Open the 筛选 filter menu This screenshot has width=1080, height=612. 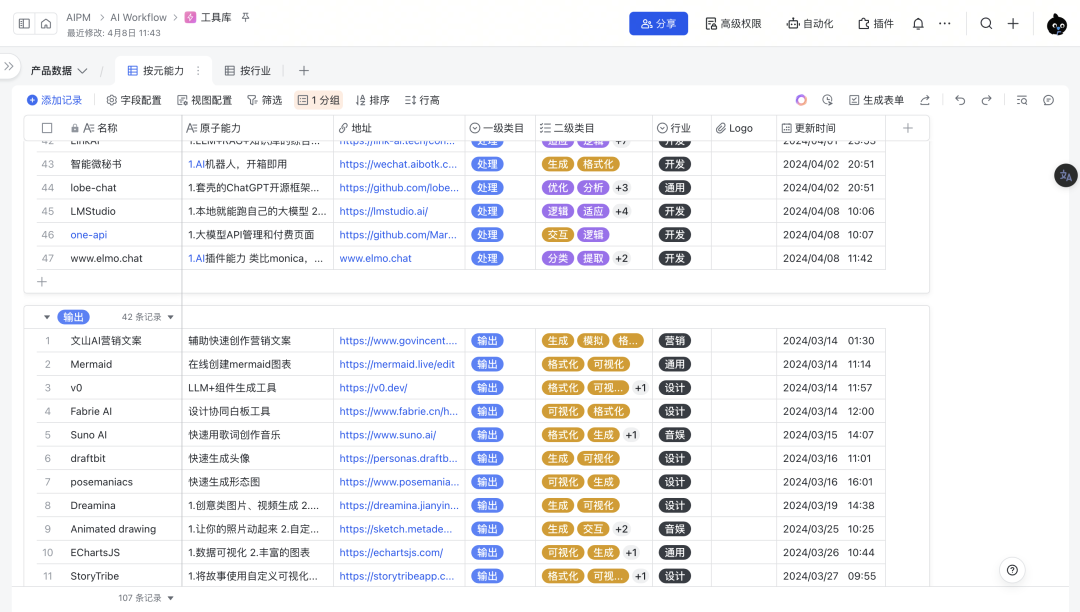click(265, 100)
